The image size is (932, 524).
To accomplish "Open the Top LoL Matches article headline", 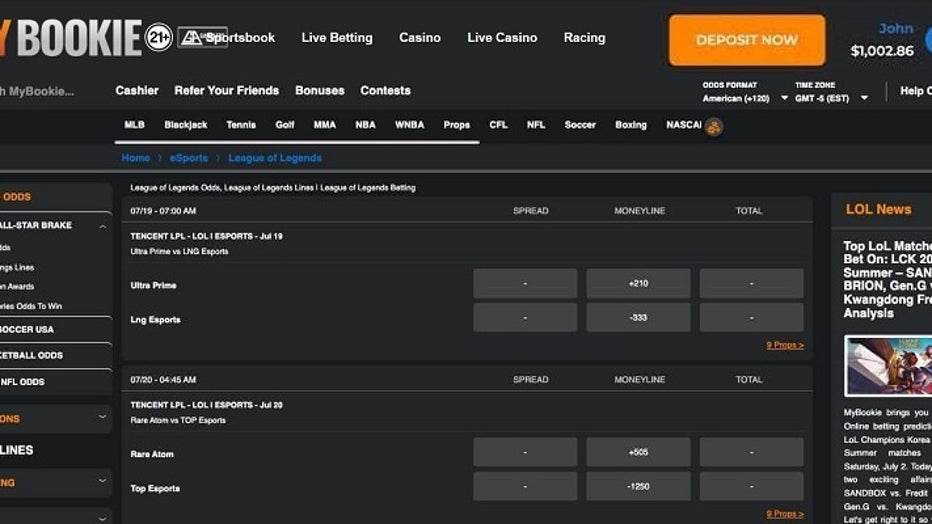I will coord(887,279).
